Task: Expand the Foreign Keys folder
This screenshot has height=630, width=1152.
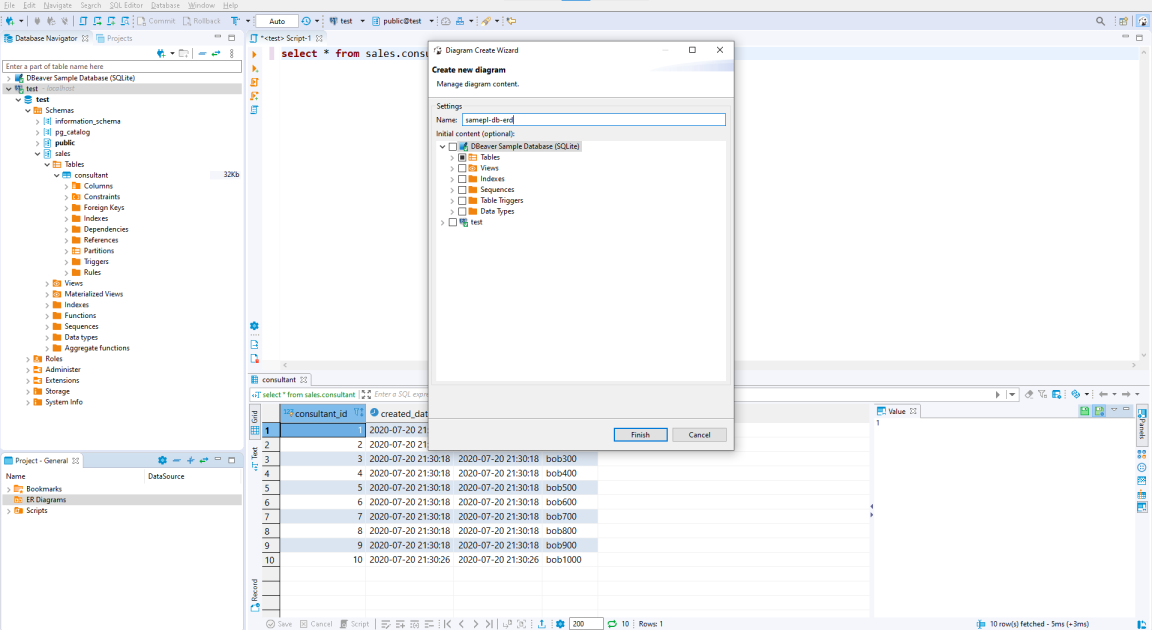Action: click(x=66, y=208)
